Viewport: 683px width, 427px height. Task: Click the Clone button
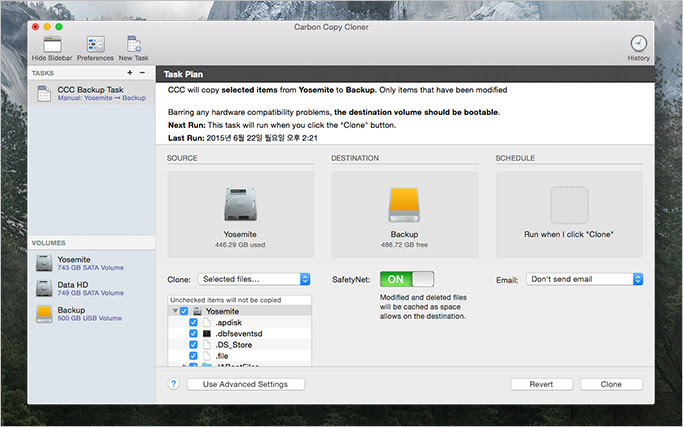(611, 384)
